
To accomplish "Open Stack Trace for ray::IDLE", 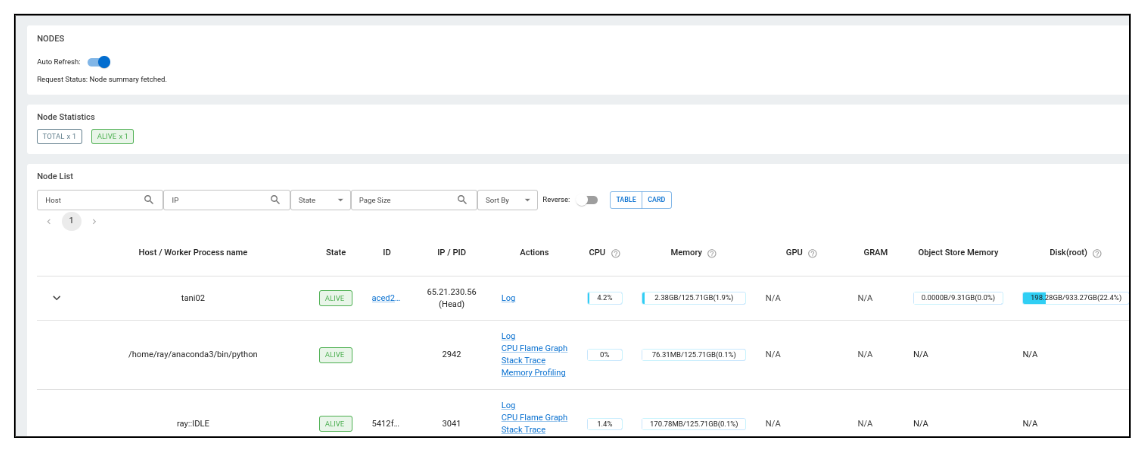I will point(523,429).
